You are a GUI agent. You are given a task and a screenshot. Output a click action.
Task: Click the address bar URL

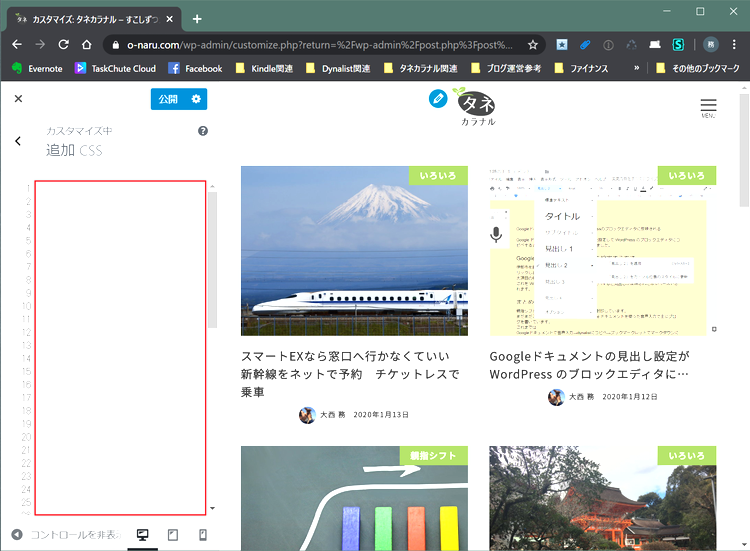tap(320, 45)
